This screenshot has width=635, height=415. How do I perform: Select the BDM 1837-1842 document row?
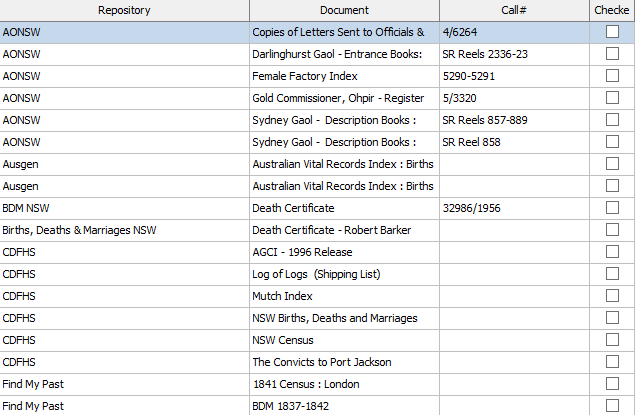click(x=290, y=406)
